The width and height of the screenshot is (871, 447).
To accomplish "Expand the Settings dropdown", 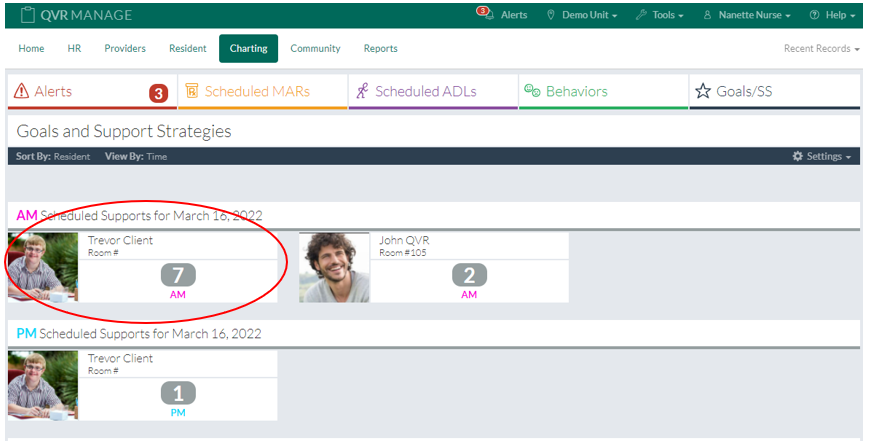I will (821, 157).
